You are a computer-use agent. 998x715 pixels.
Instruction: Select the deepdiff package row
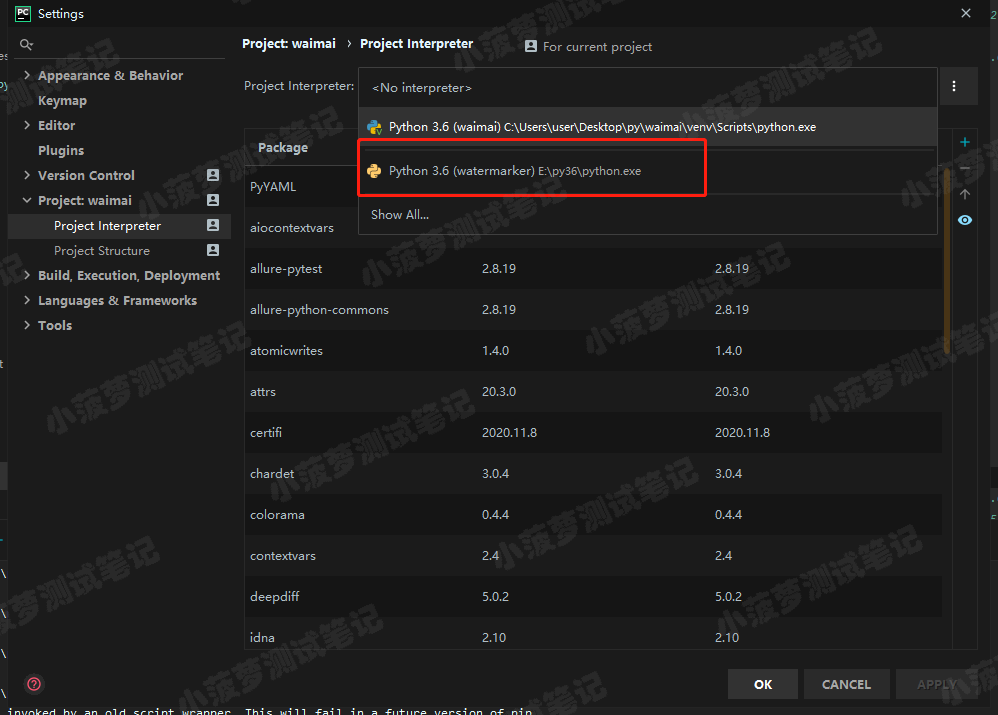click(593, 597)
